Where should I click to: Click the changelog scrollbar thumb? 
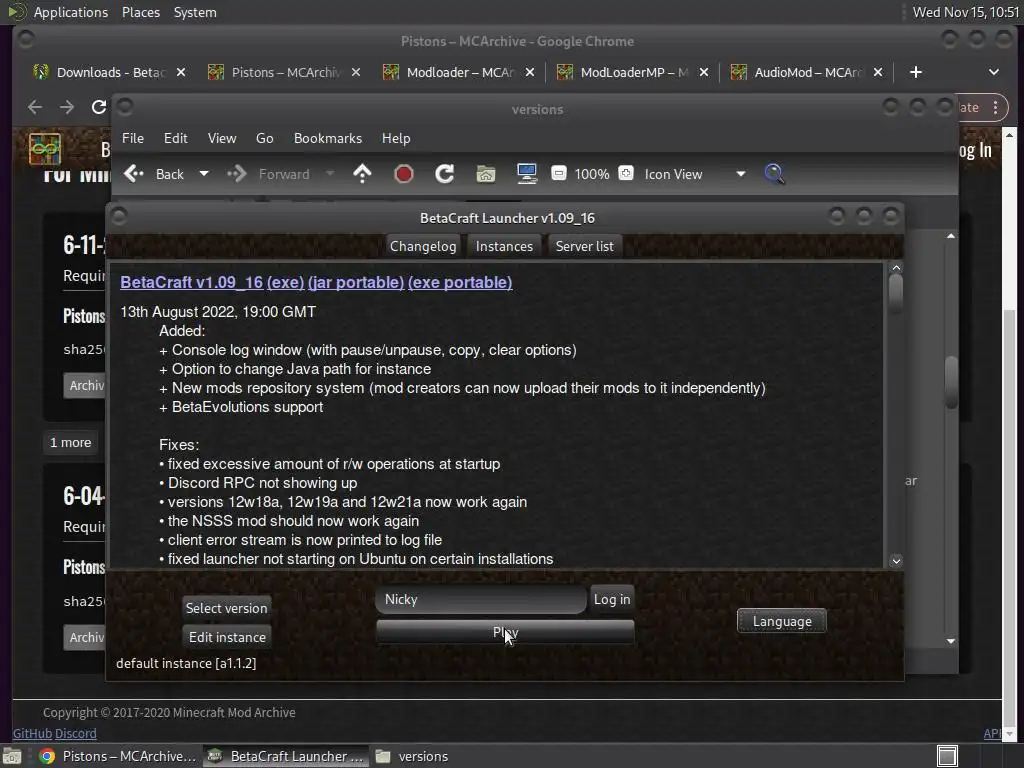[x=896, y=293]
